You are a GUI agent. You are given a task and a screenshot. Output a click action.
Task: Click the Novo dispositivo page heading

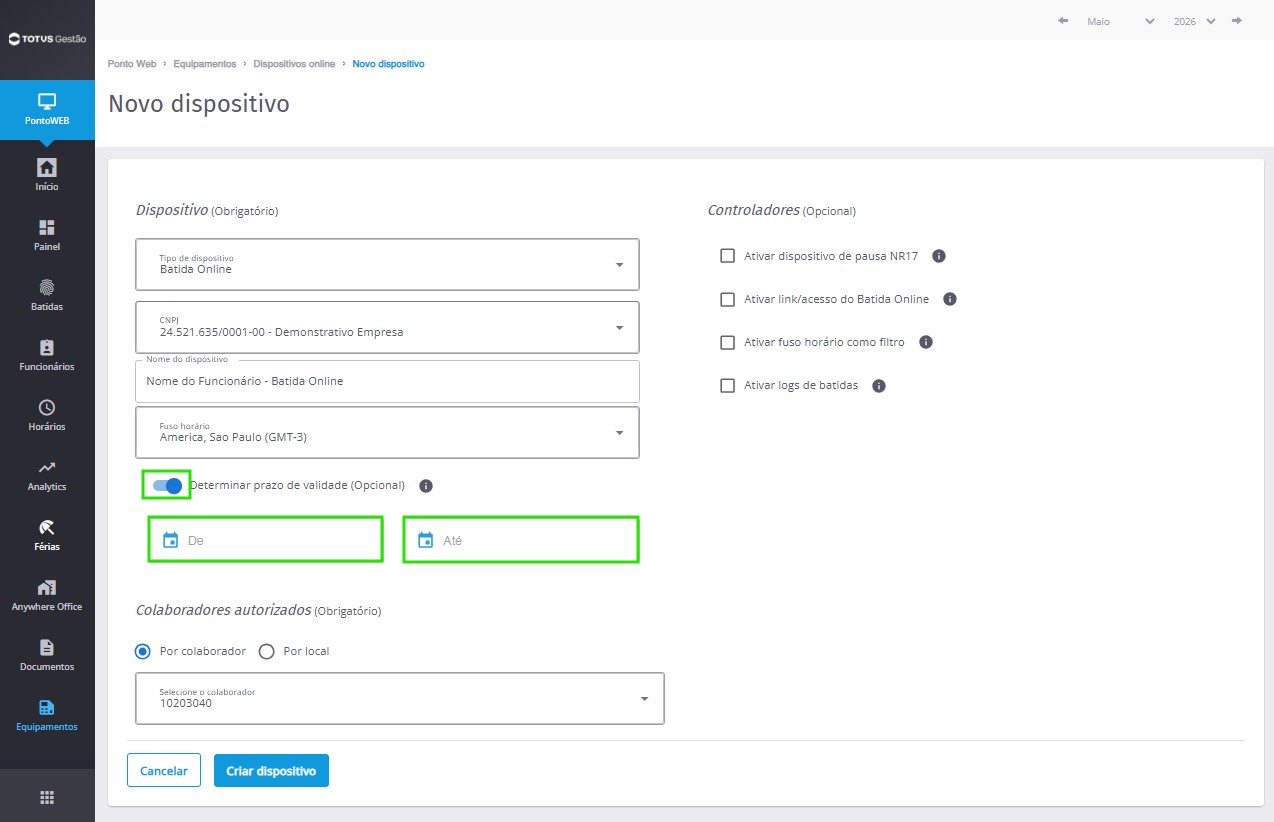pos(199,104)
